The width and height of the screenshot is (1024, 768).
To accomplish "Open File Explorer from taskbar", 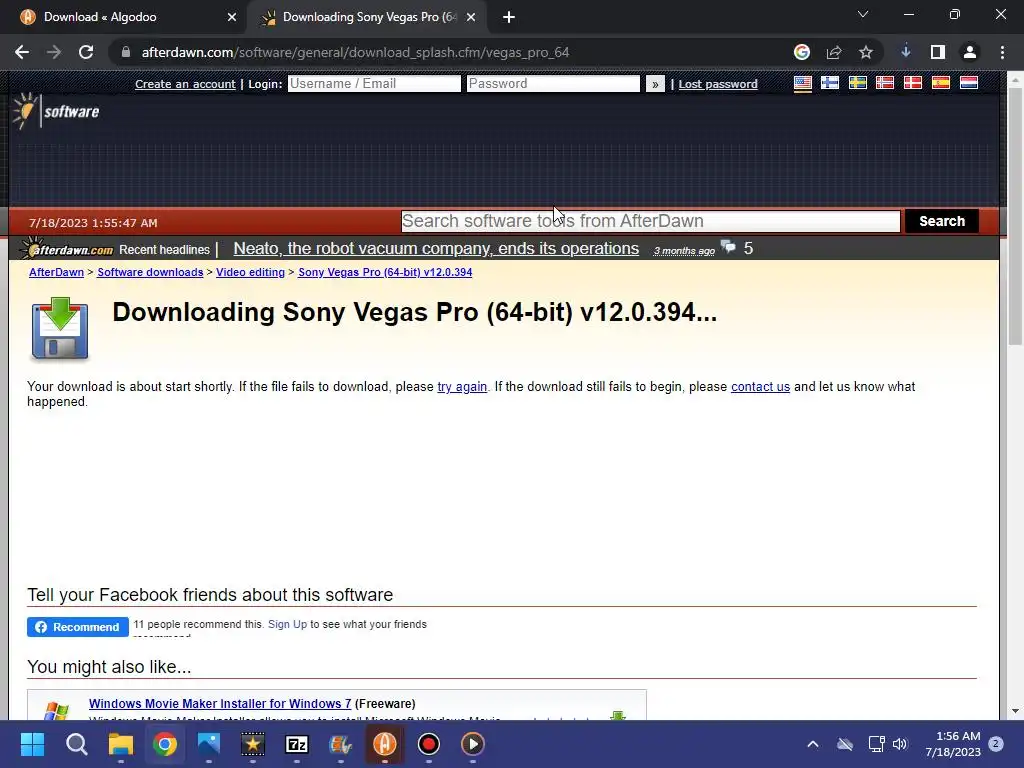I will point(121,744).
